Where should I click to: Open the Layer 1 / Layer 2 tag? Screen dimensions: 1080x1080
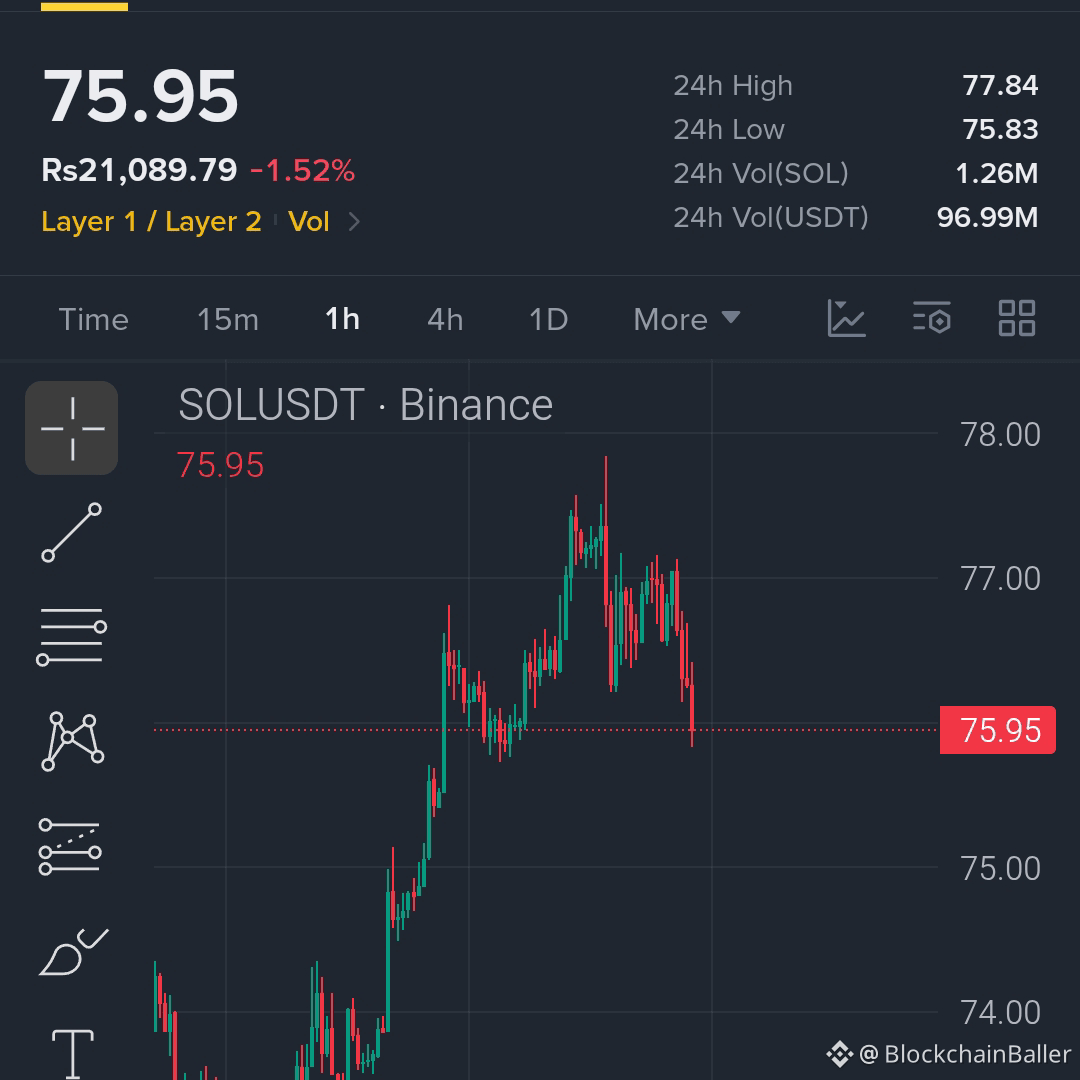pos(152,222)
